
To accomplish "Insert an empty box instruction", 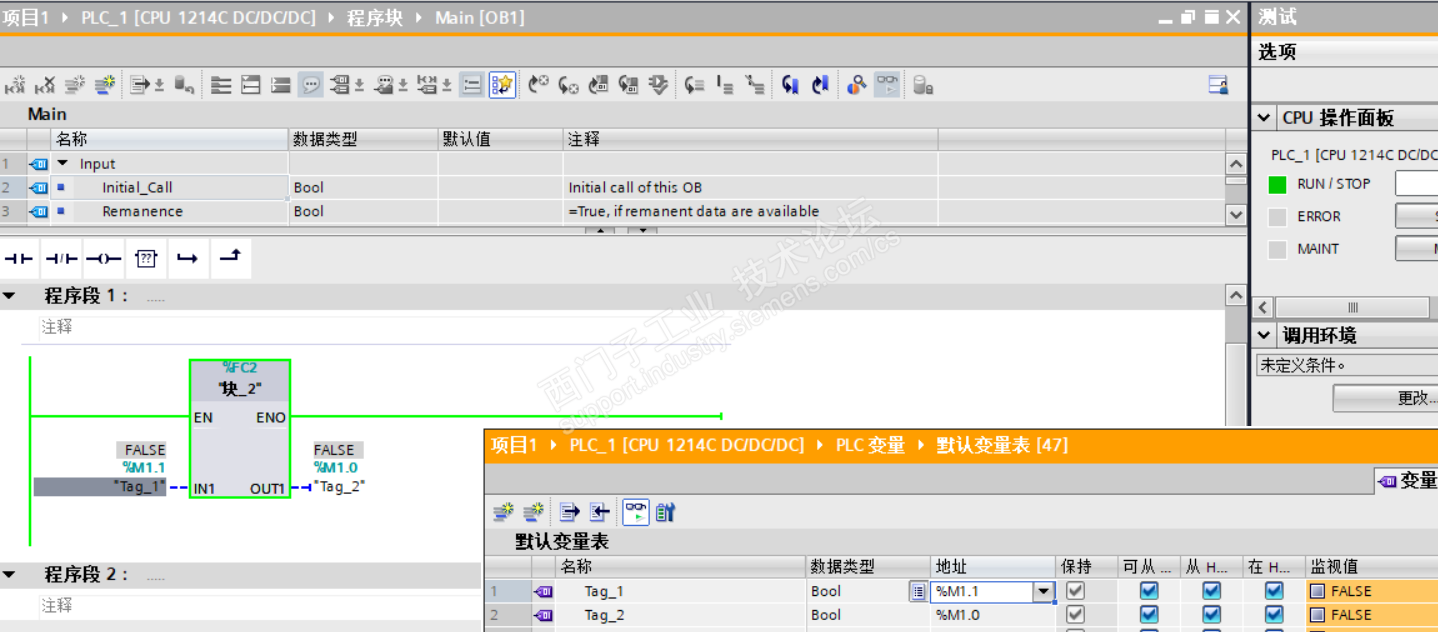I will pyautogui.click(x=146, y=259).
